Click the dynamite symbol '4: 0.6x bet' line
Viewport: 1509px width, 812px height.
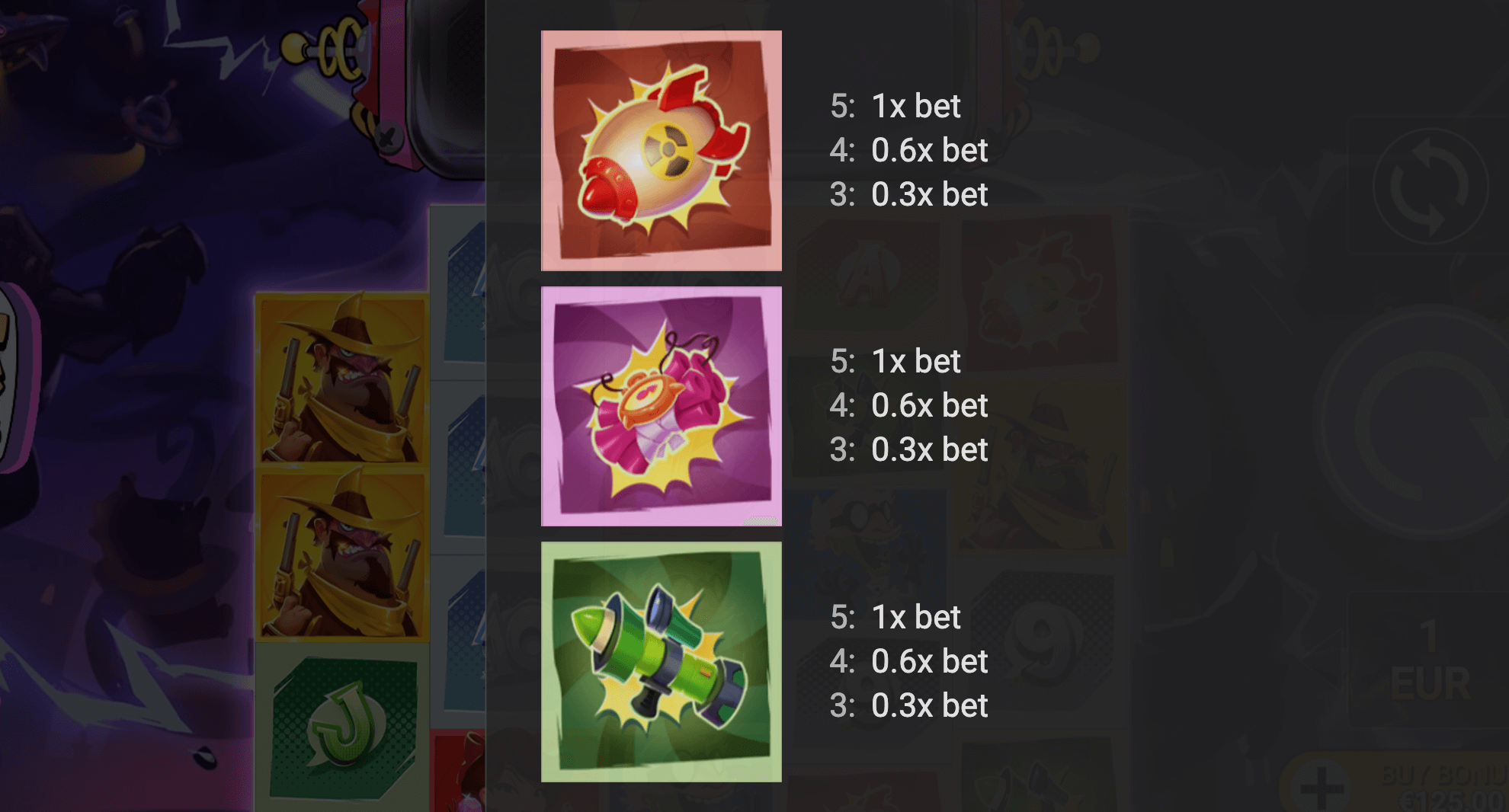pyautogui.click(x=908, y=405)
